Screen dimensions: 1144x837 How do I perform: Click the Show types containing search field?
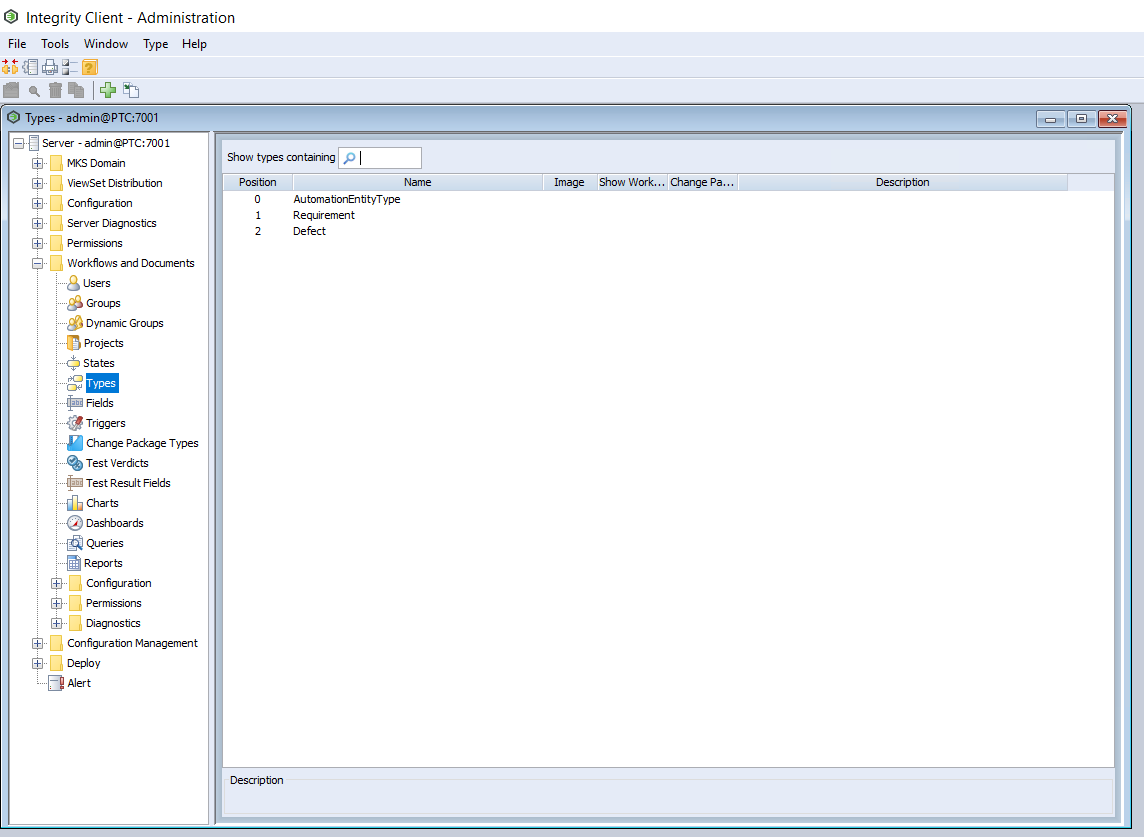tap(390, 158)
